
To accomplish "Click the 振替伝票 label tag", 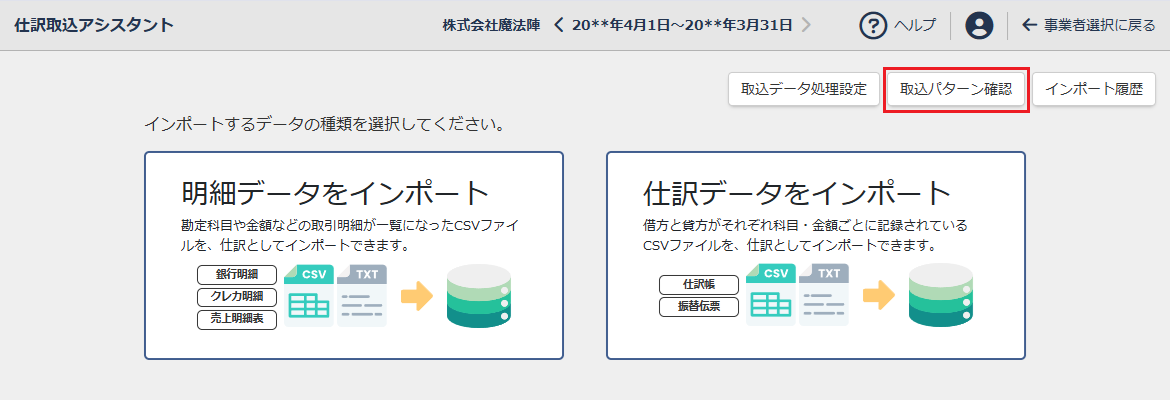I will [x=699, y=306].
